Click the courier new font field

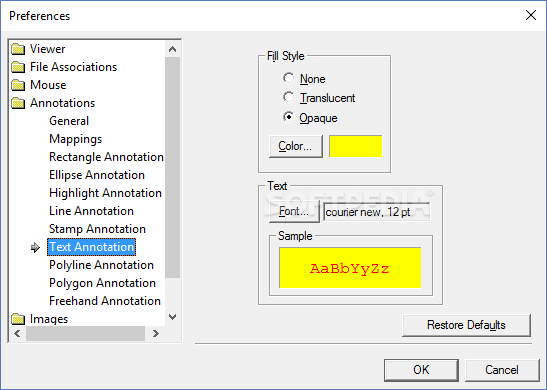pos(376,212)
